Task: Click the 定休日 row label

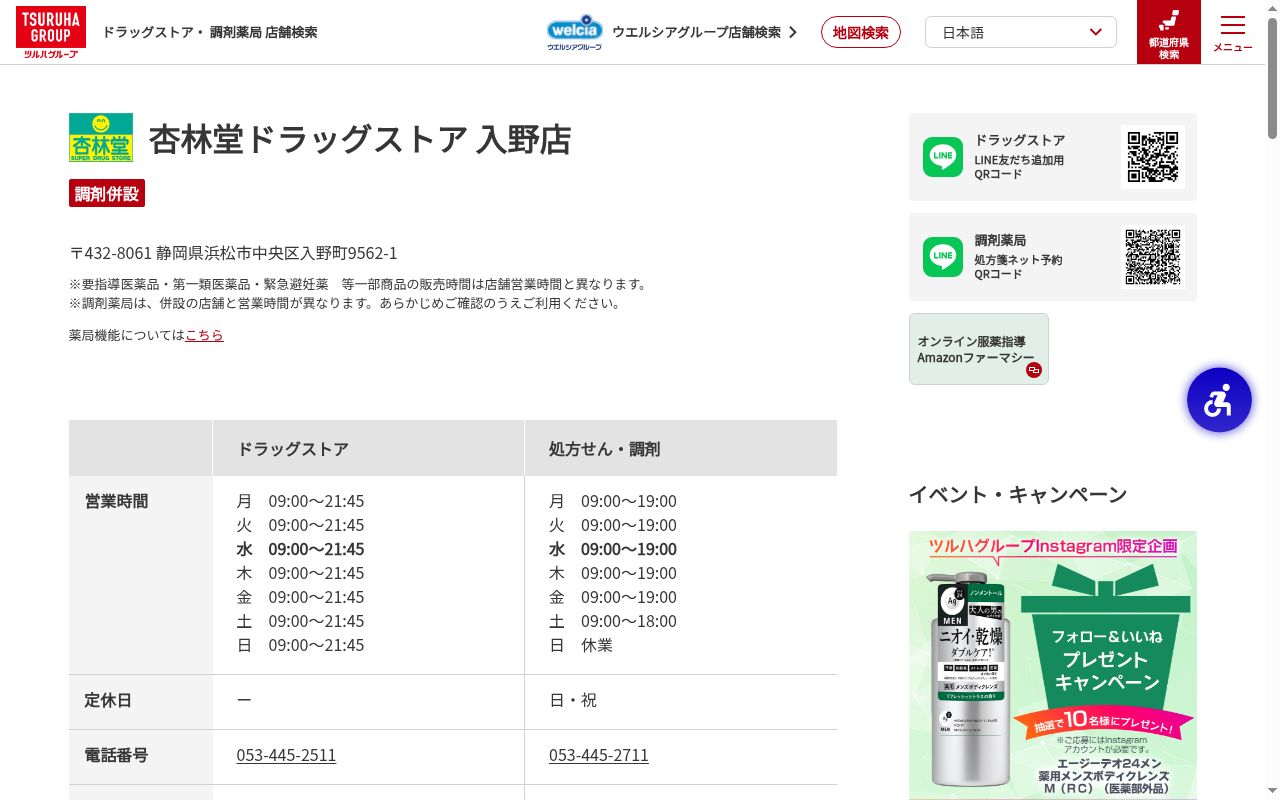Action: click(108, 700)
